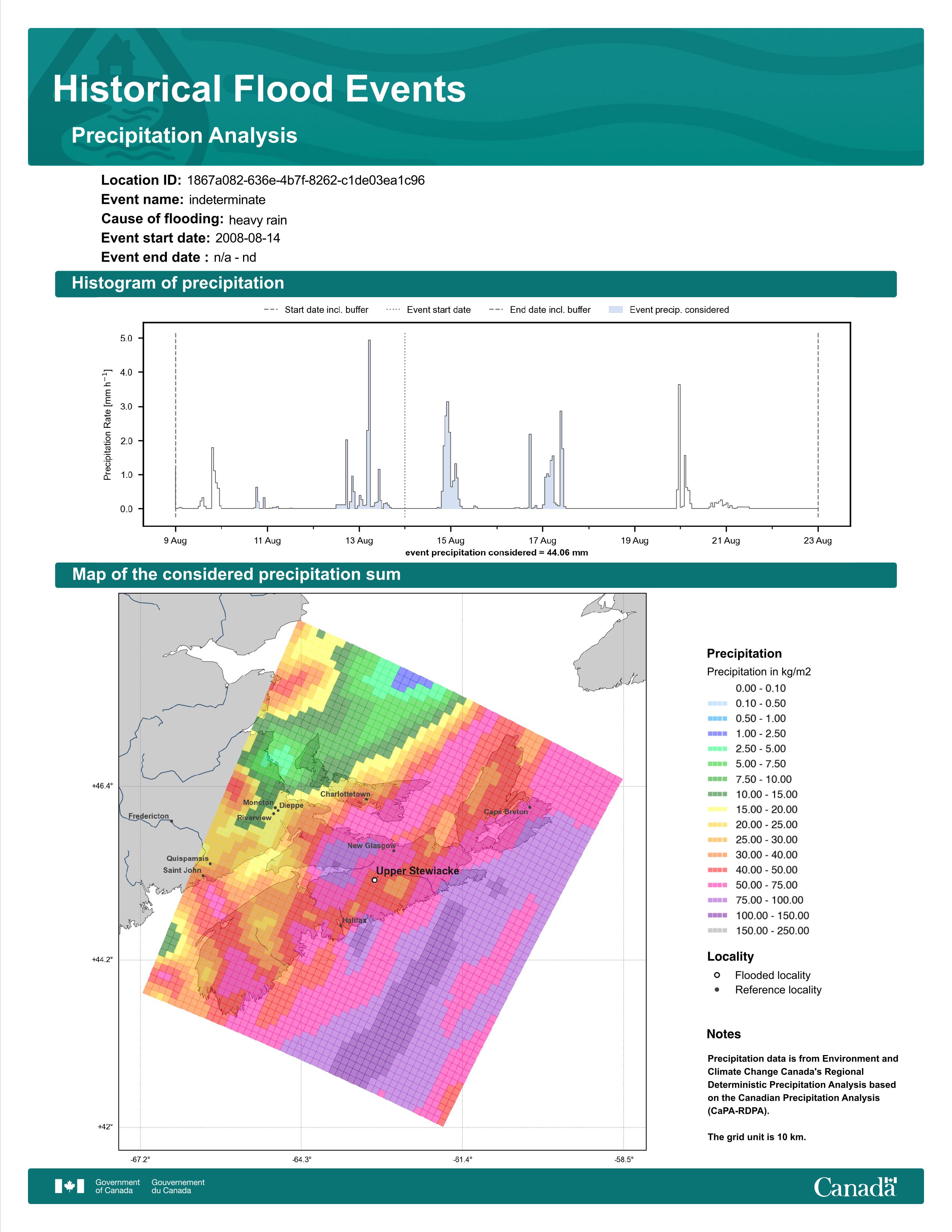Image resolution: width=952 pixels, height=1232 pixels.
Task: Click the Locality legend heading
Action: 730,957
